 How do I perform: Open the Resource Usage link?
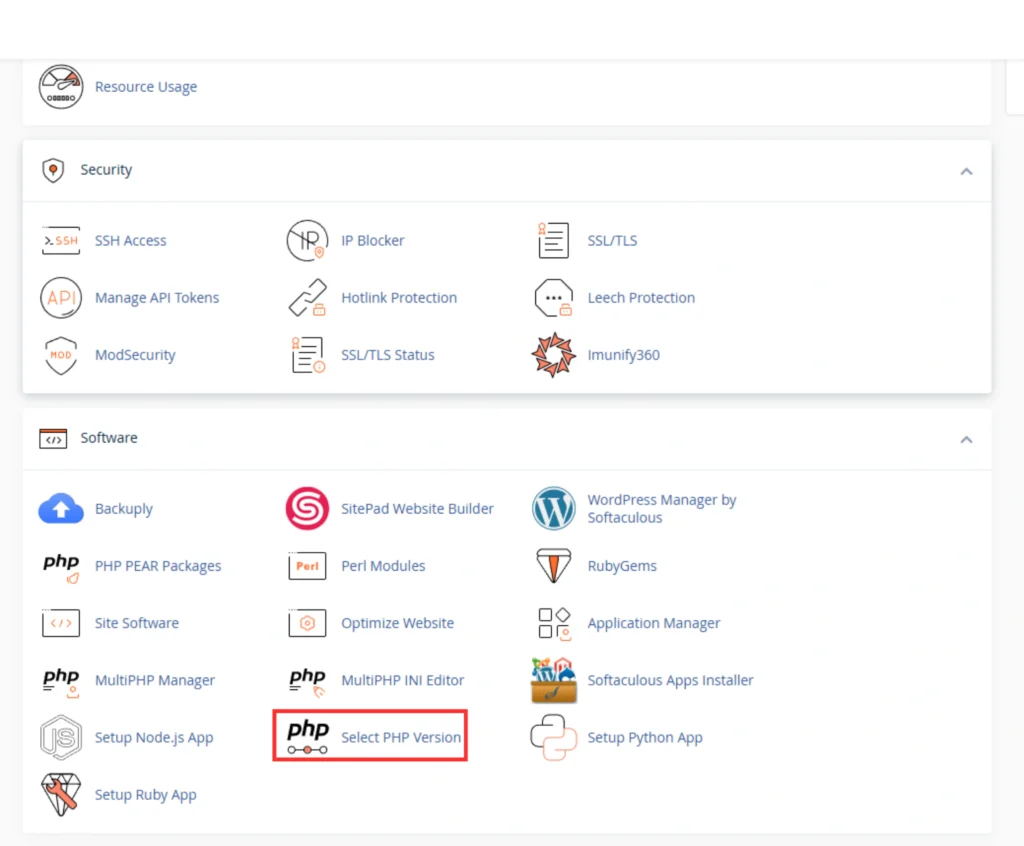pos(146,87)
